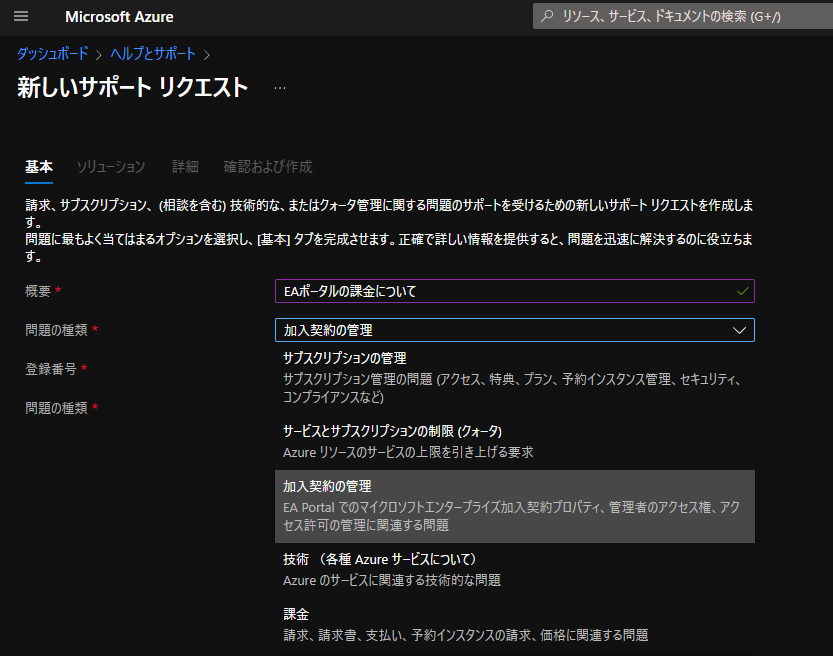The image size is (833, 656).
Task: Choose 技術 (各種 Azure サービスについて) option
Action: pos(515,569)
